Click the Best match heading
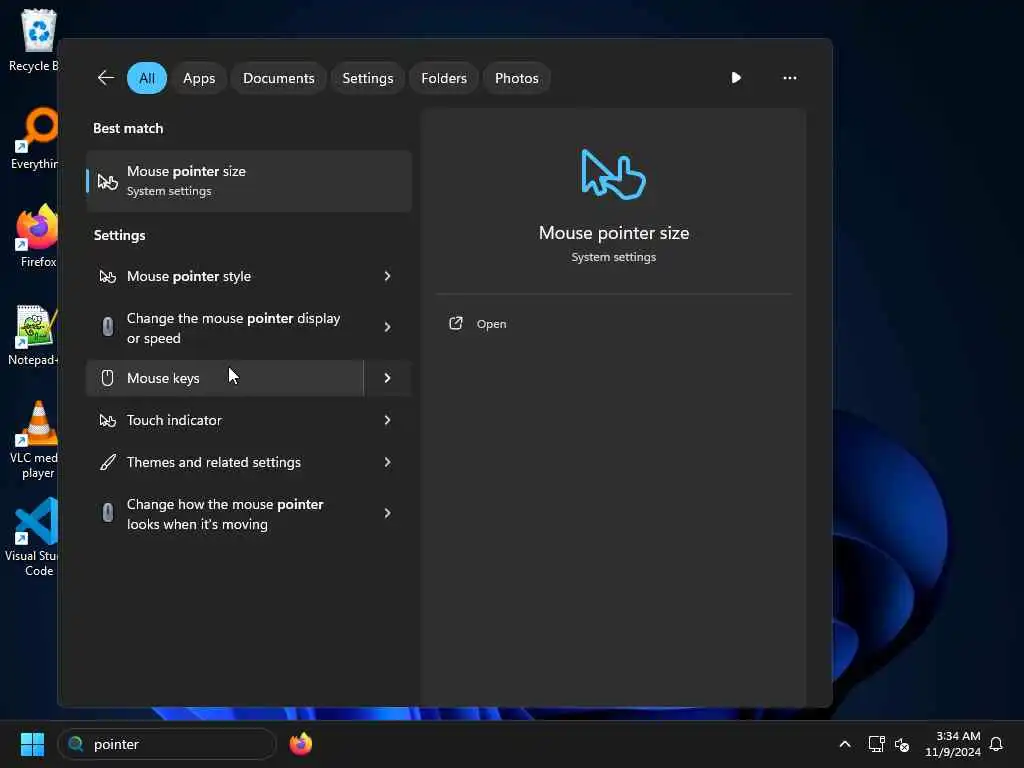Screen dimensions: 1024x768 coord(128,128)
